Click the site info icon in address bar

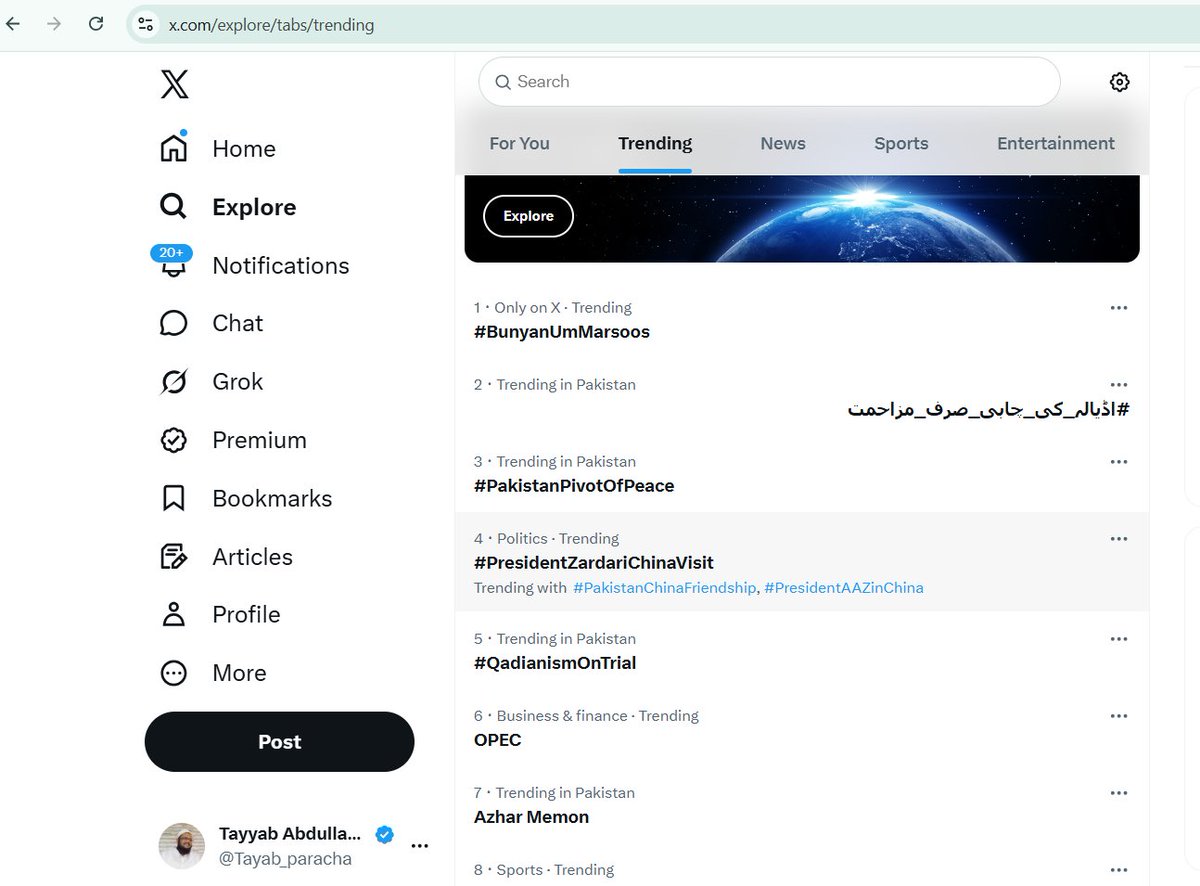pos(146,25)
